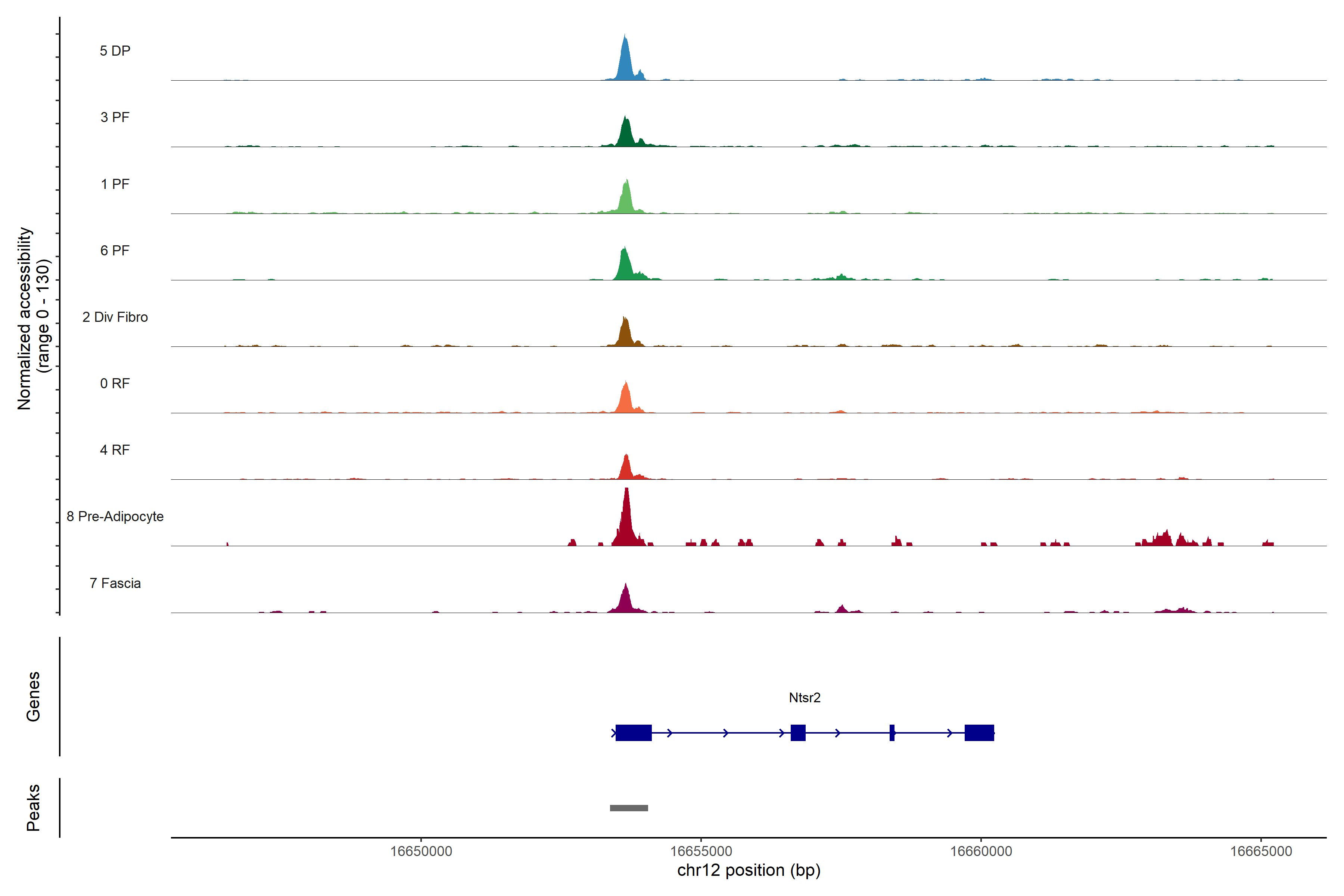
Task: Click the 16660000 axis tick label
Action: coord(981,852)
